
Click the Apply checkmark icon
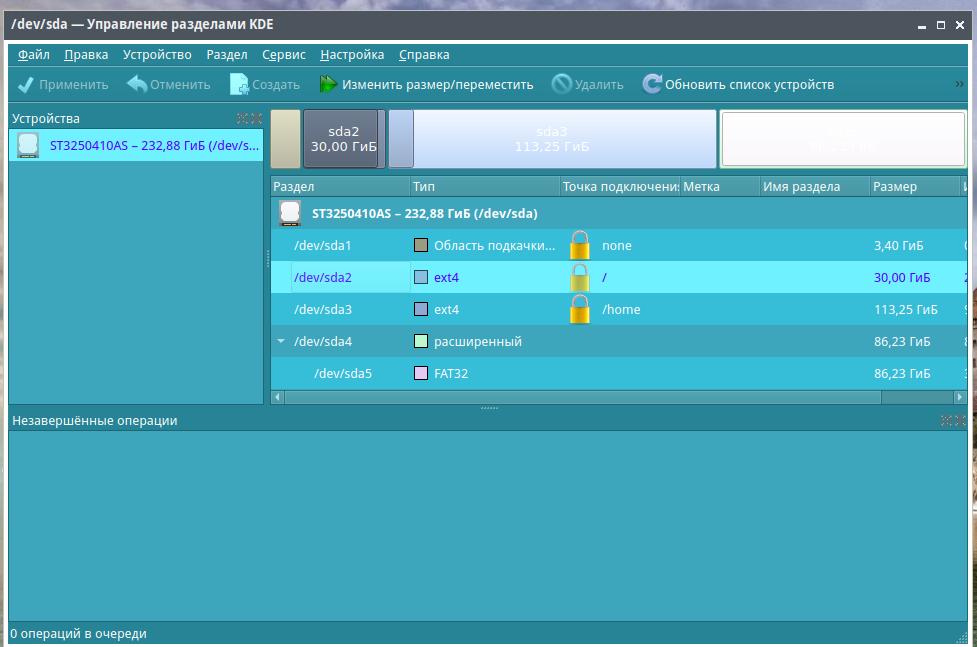coord(26,84)
